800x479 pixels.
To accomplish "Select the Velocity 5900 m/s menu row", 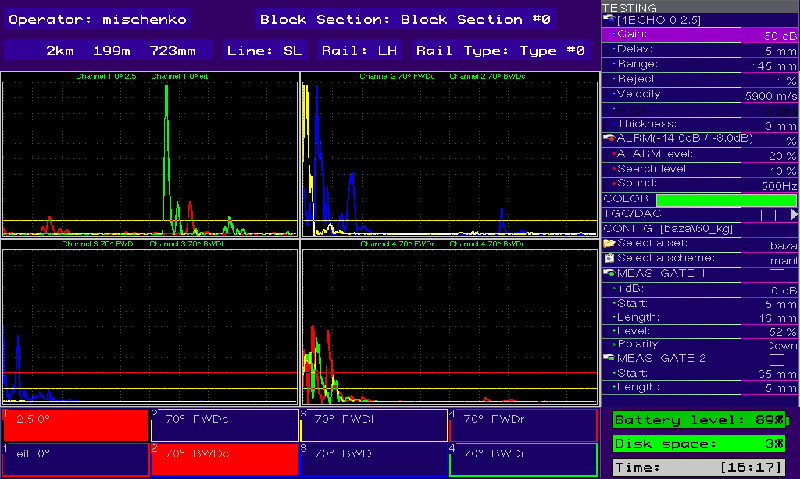I will tap(699, 94).
